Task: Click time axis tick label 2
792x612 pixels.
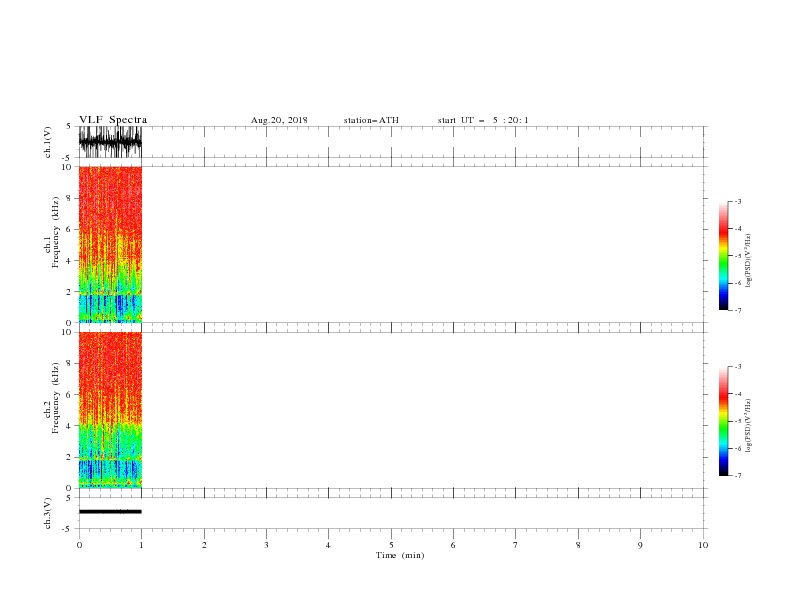Action: pos(204,545)
